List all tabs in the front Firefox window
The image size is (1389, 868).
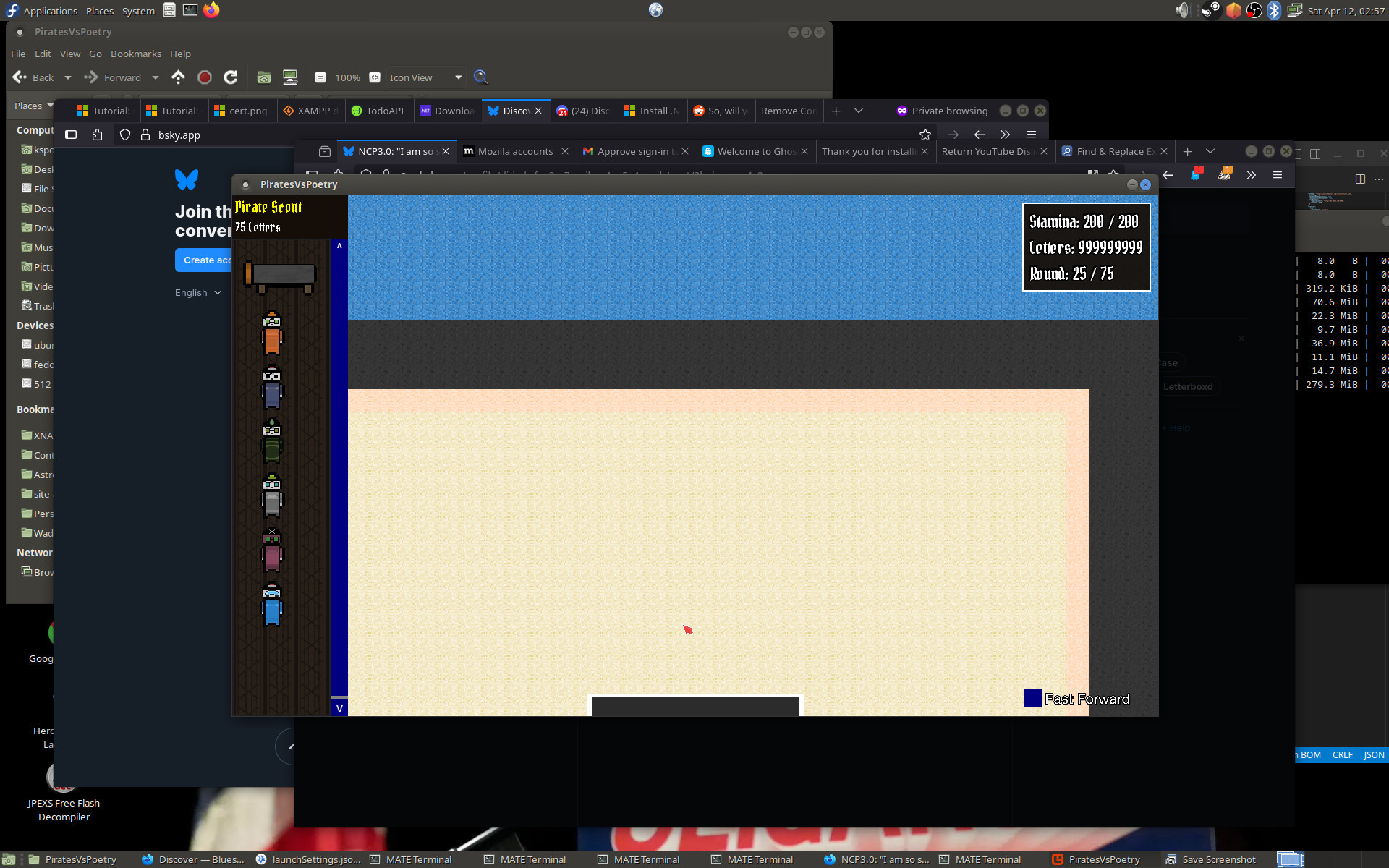(x=1210, y=151)
